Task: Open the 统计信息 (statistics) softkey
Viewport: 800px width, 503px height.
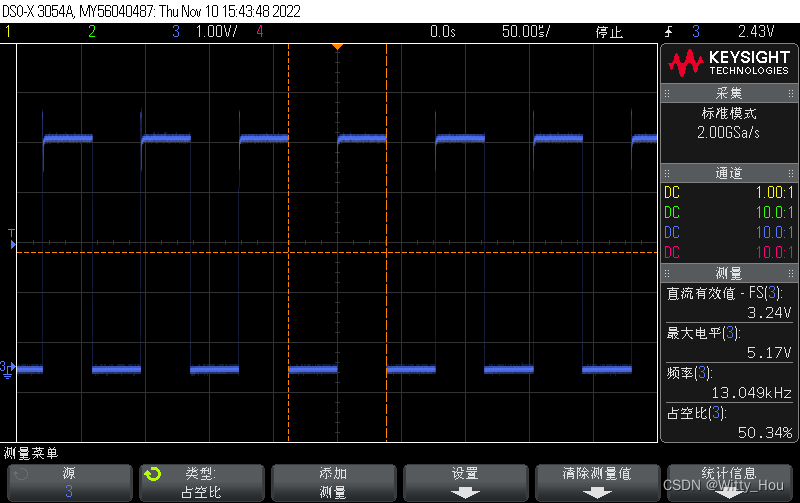Action: click(x=730, y=483)
